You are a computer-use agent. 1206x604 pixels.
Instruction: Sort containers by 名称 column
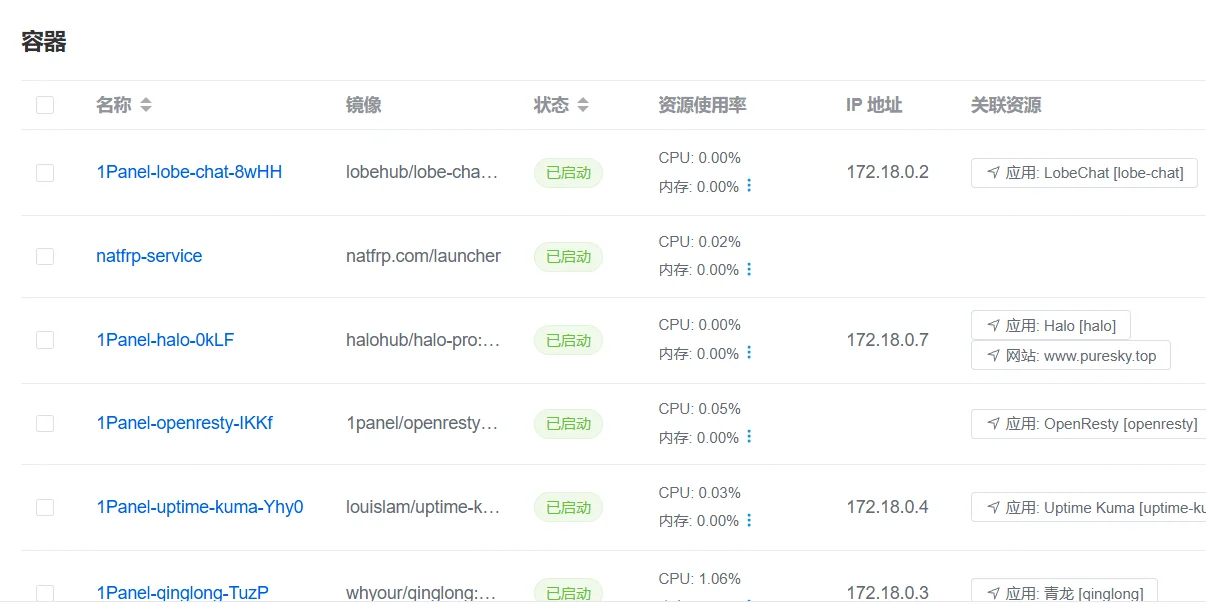pyautogui.click(x=146, y=105)
